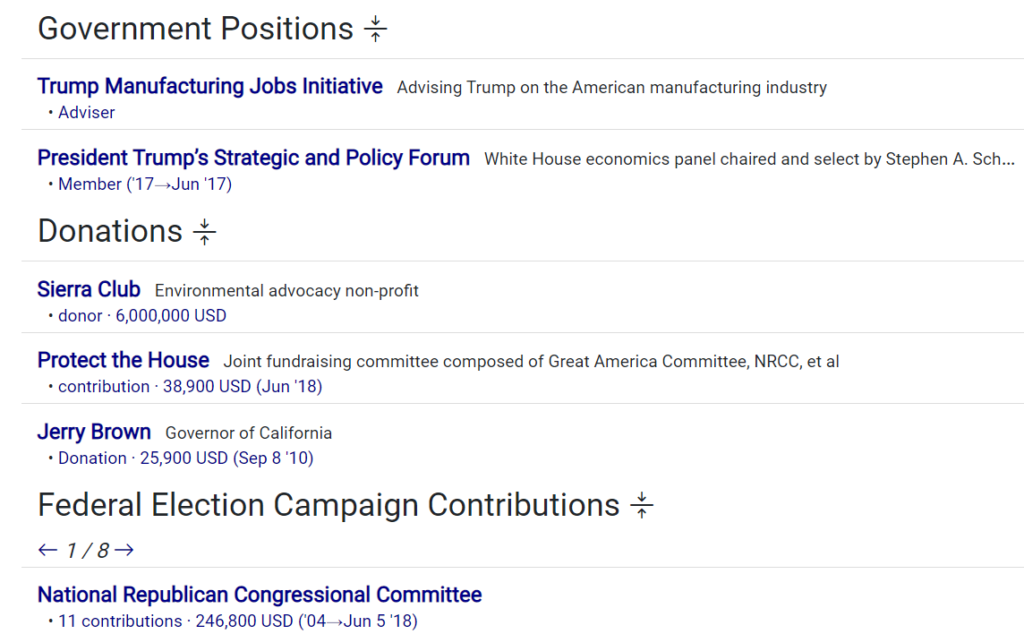Screen dimensions: 1024x634
Task: Click the Donation 25,900 USD detail
Action: pos(186,459)
